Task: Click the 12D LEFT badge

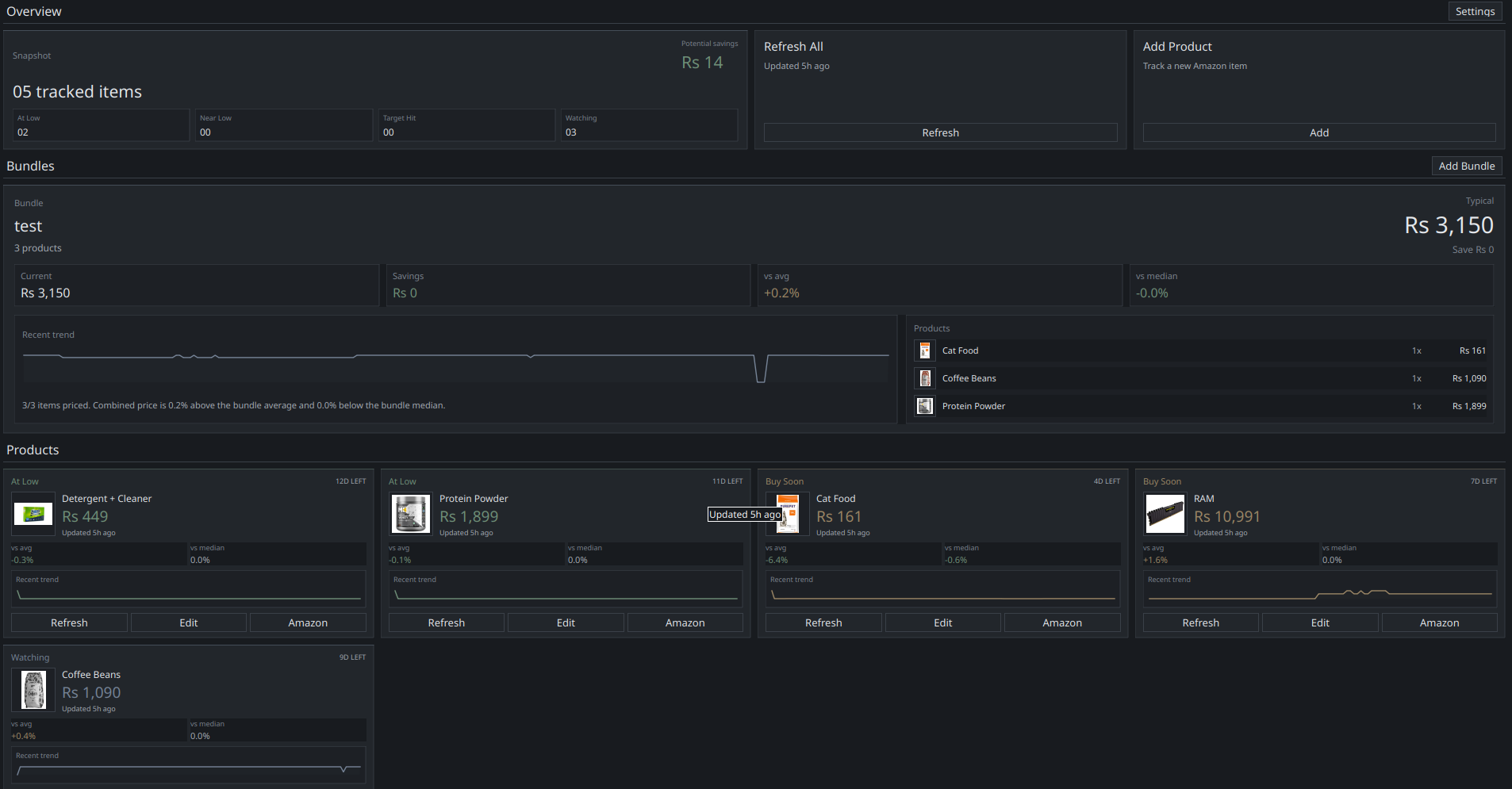Action: pos(351,481)
